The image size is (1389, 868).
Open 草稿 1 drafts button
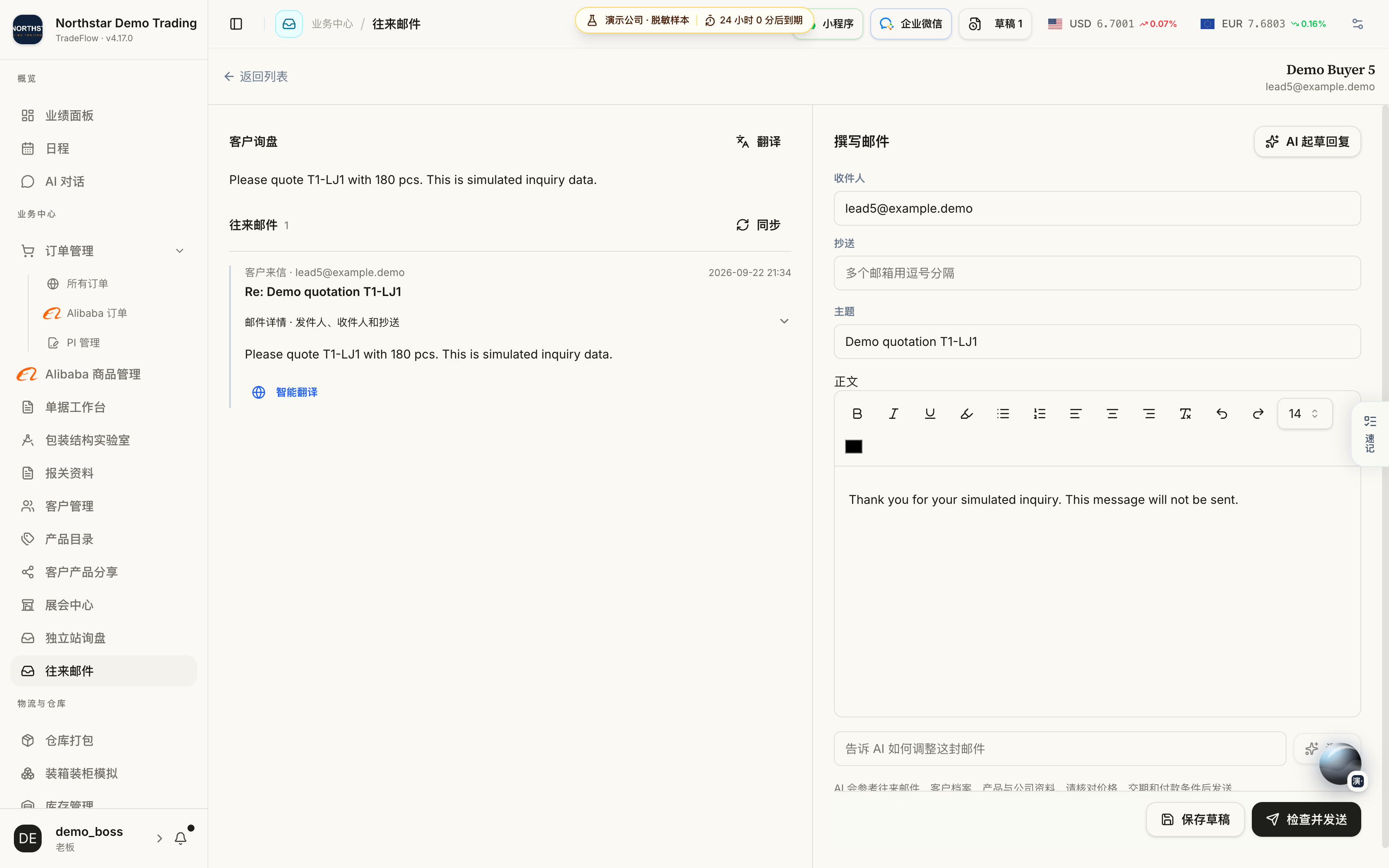pyautogui.click(x=995, y=23)
